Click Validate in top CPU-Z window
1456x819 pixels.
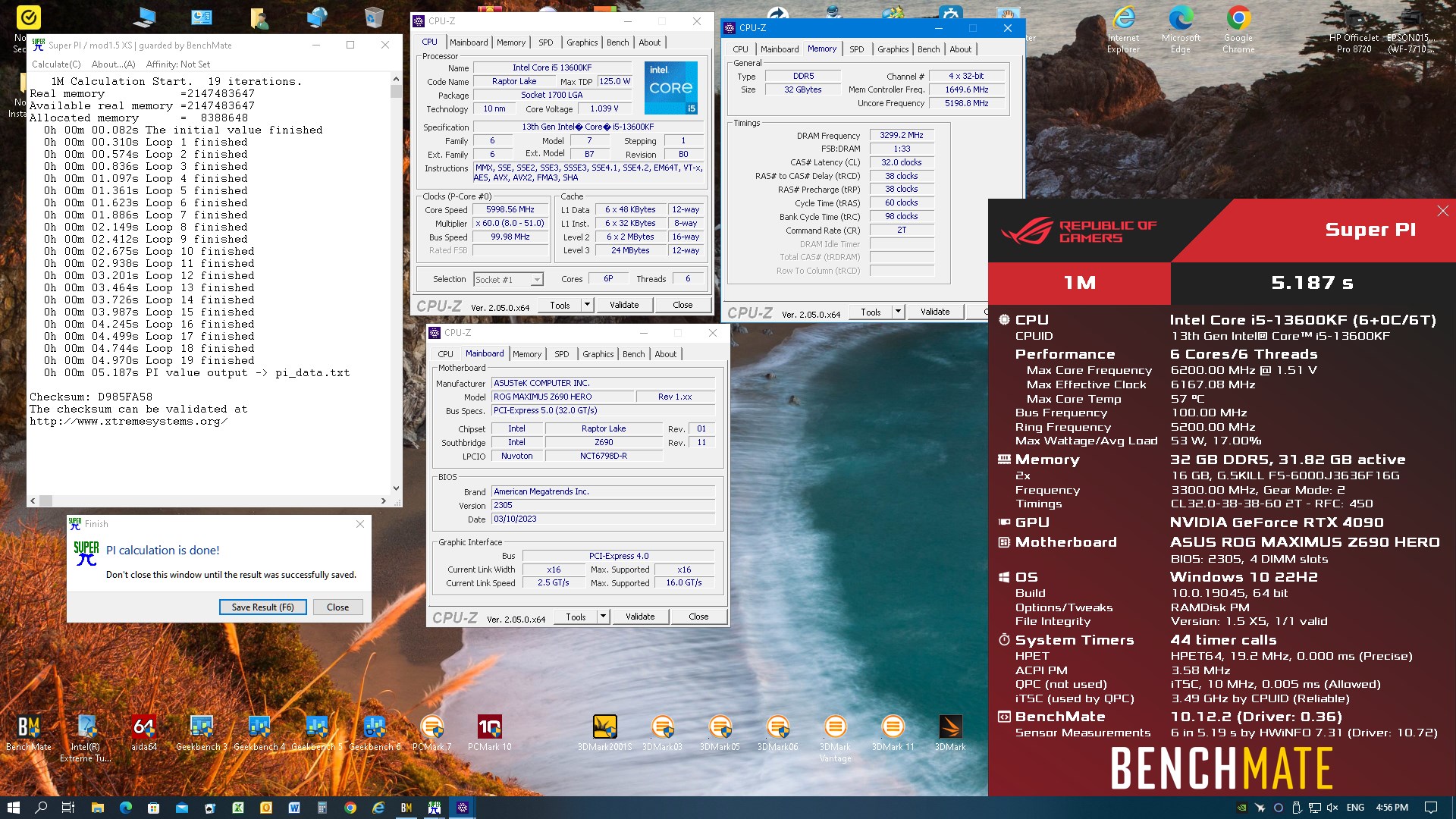pyautogui.click(x=624, y=305)
